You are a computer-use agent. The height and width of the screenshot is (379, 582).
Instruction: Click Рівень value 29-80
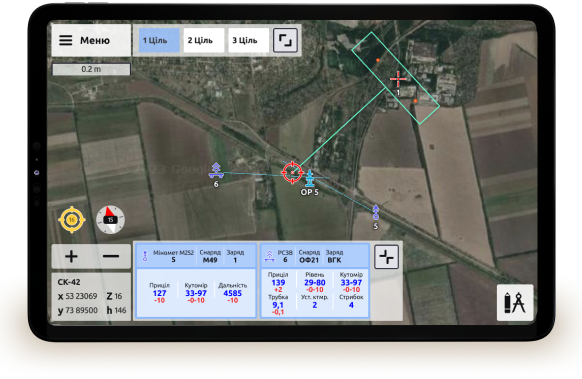point(315,282)
